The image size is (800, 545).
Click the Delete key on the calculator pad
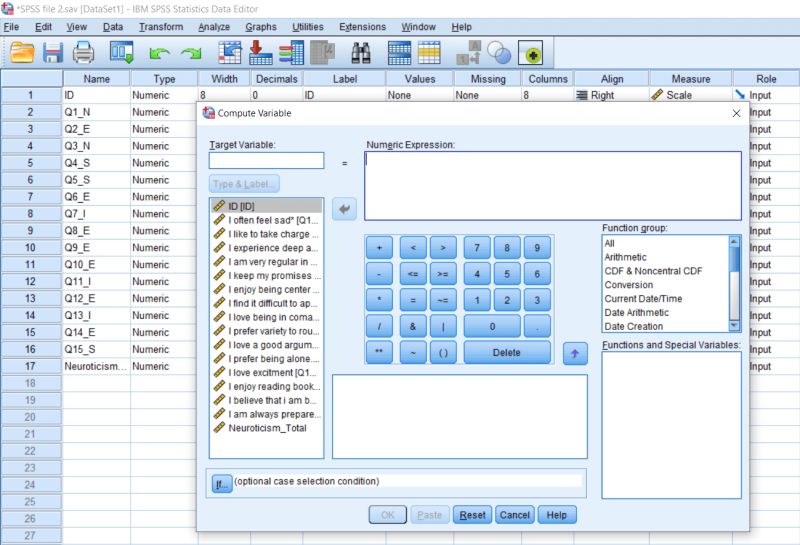(x=507, y=352)
